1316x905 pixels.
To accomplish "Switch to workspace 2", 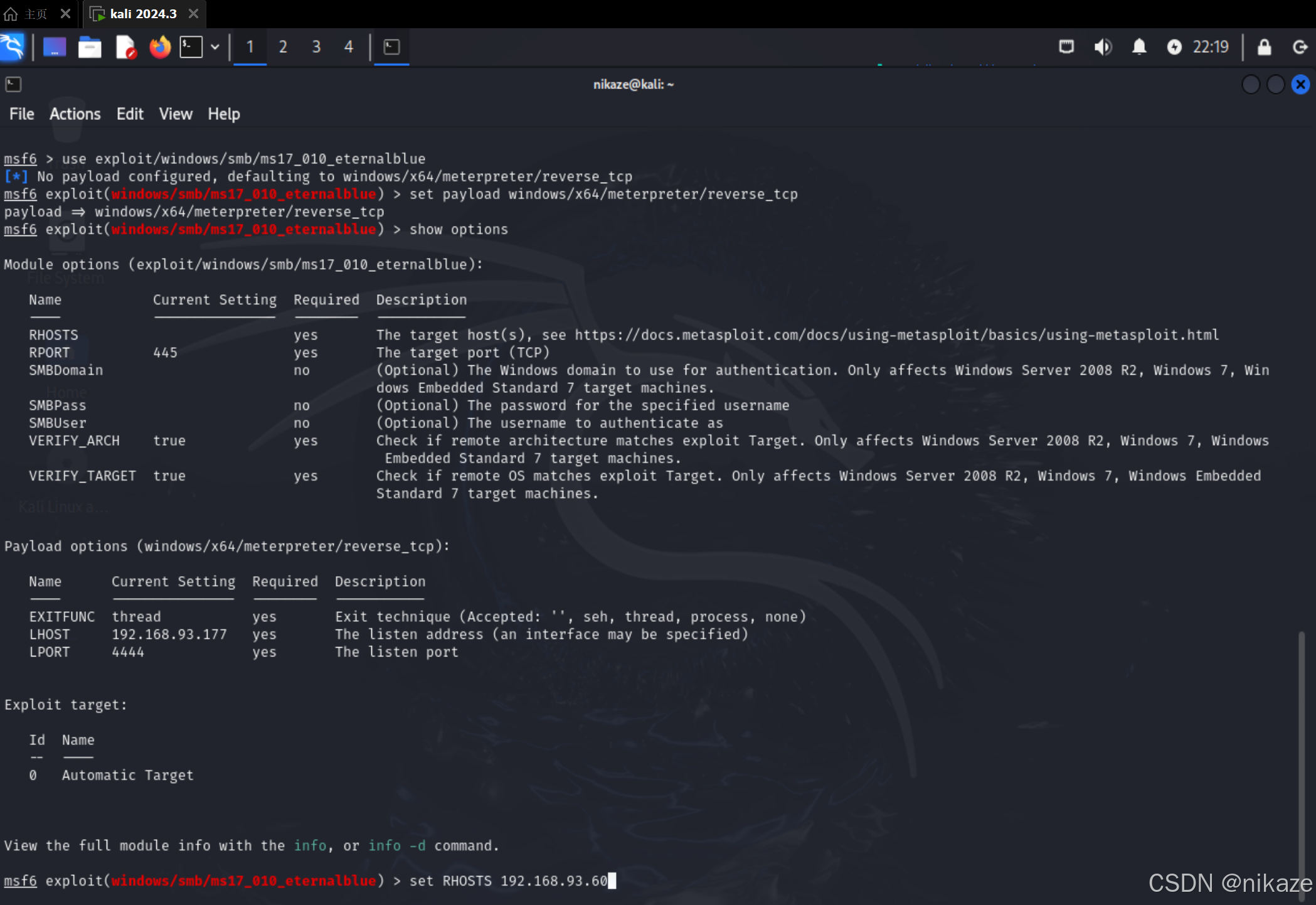I will point(283,47).
